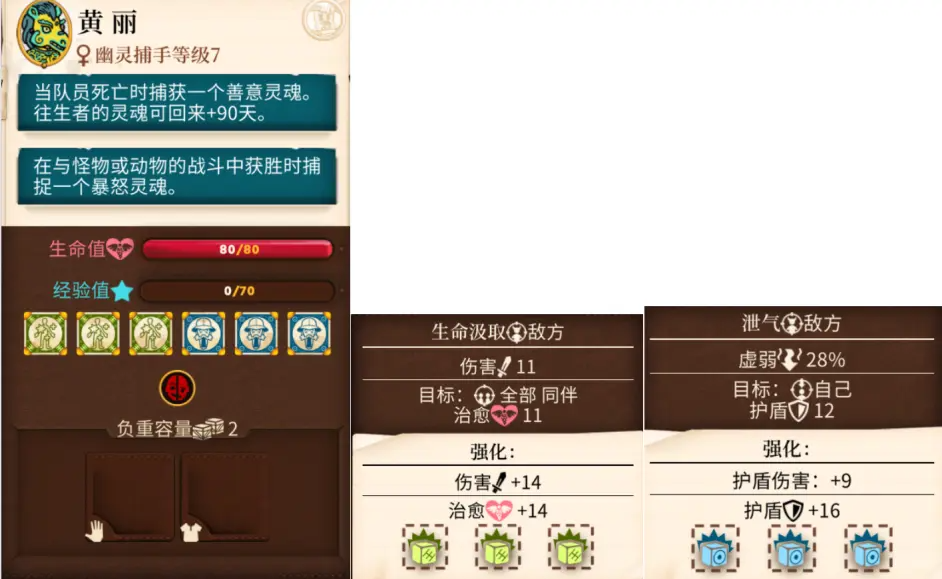Click the middle green upgrade cube slot
Viewport: 942px width, 579px height.
click(497, 547)
